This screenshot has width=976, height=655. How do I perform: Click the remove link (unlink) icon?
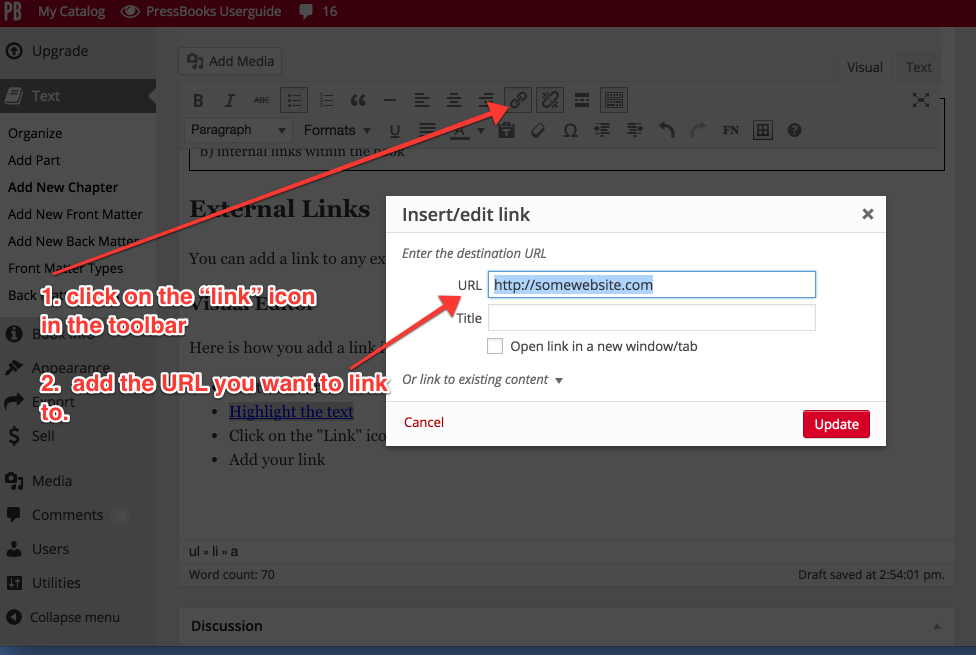coord(550,100)
